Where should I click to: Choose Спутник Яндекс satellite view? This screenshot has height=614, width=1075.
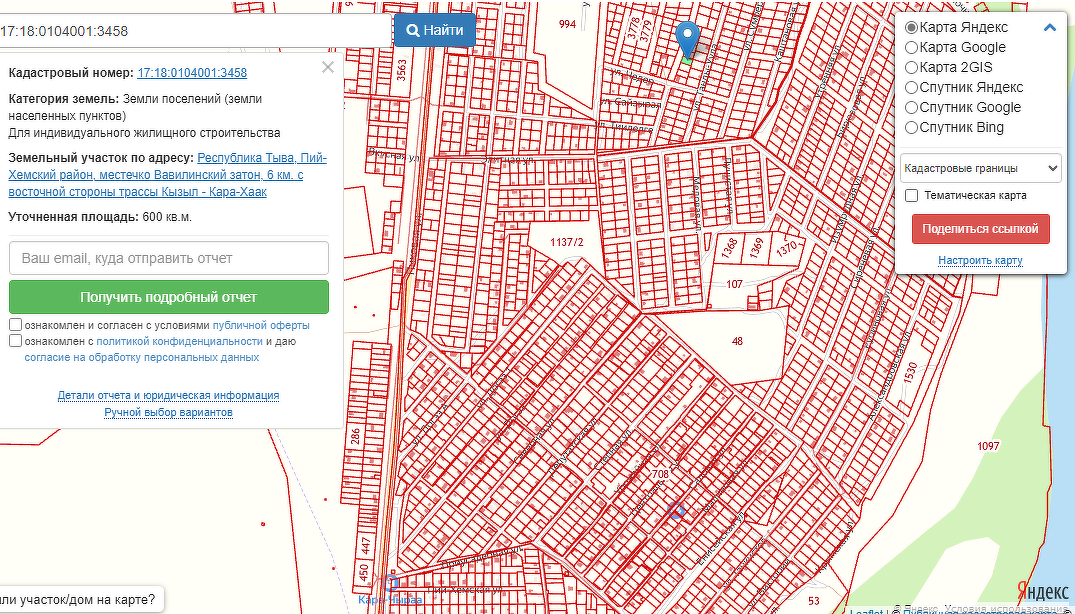(911, 88)
